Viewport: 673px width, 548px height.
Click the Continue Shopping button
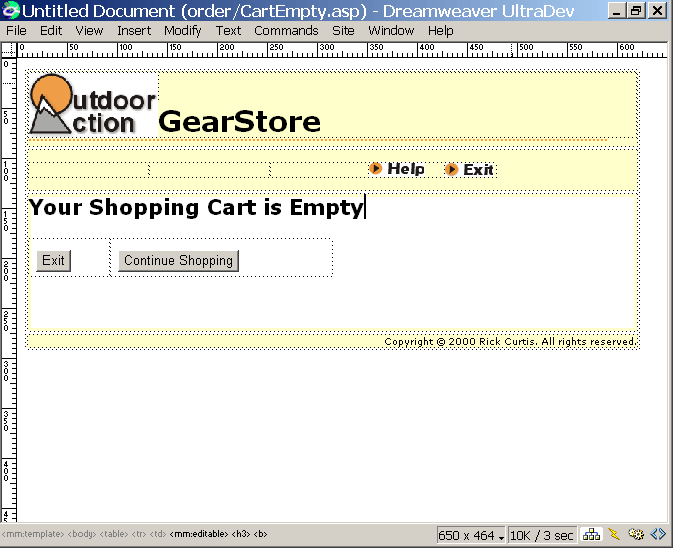[x=178, y=261]
